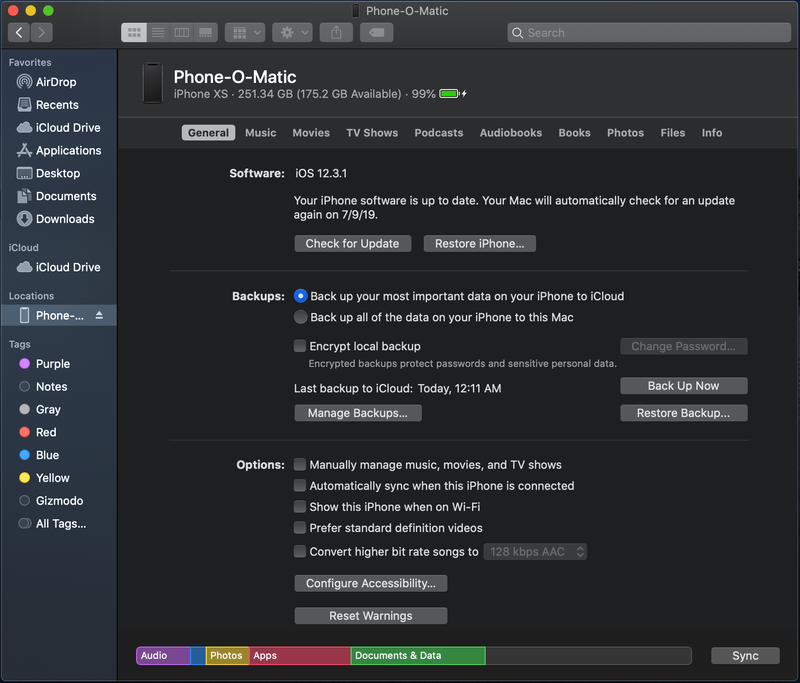Enable automatic sync when iPhone connected

[300, 486]
